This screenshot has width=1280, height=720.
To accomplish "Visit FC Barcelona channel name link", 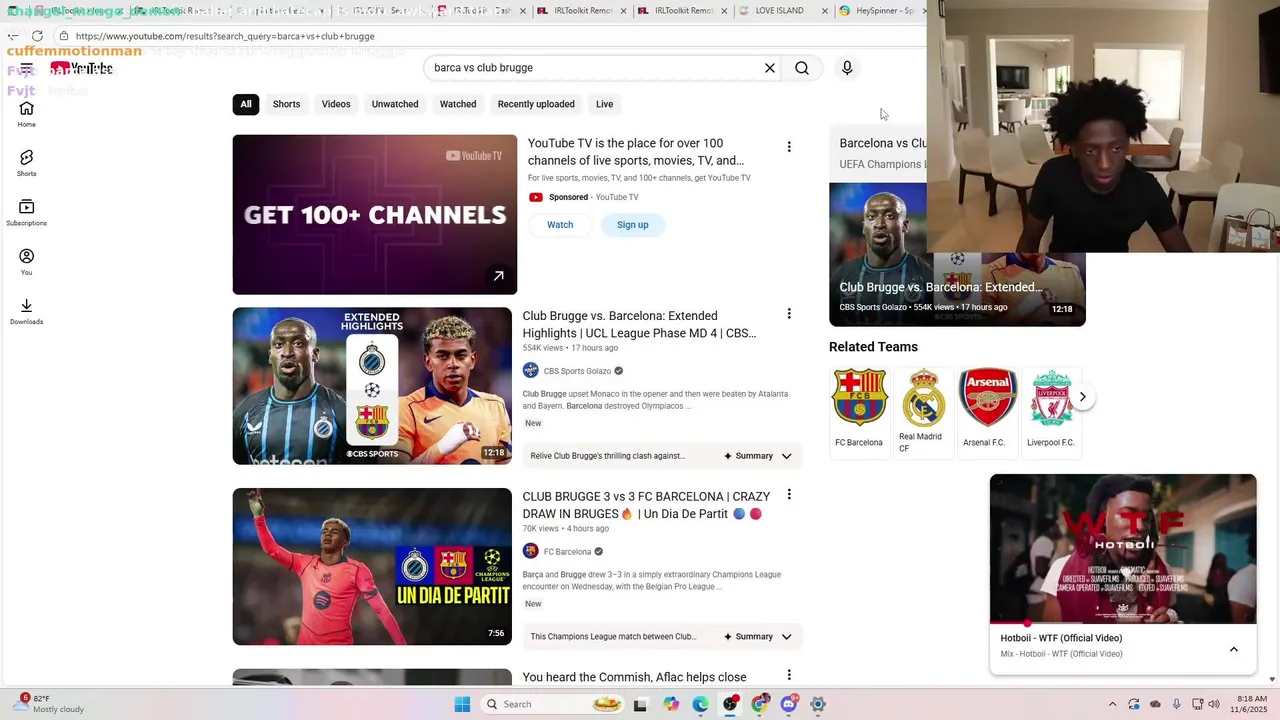I will coord(567,551).
